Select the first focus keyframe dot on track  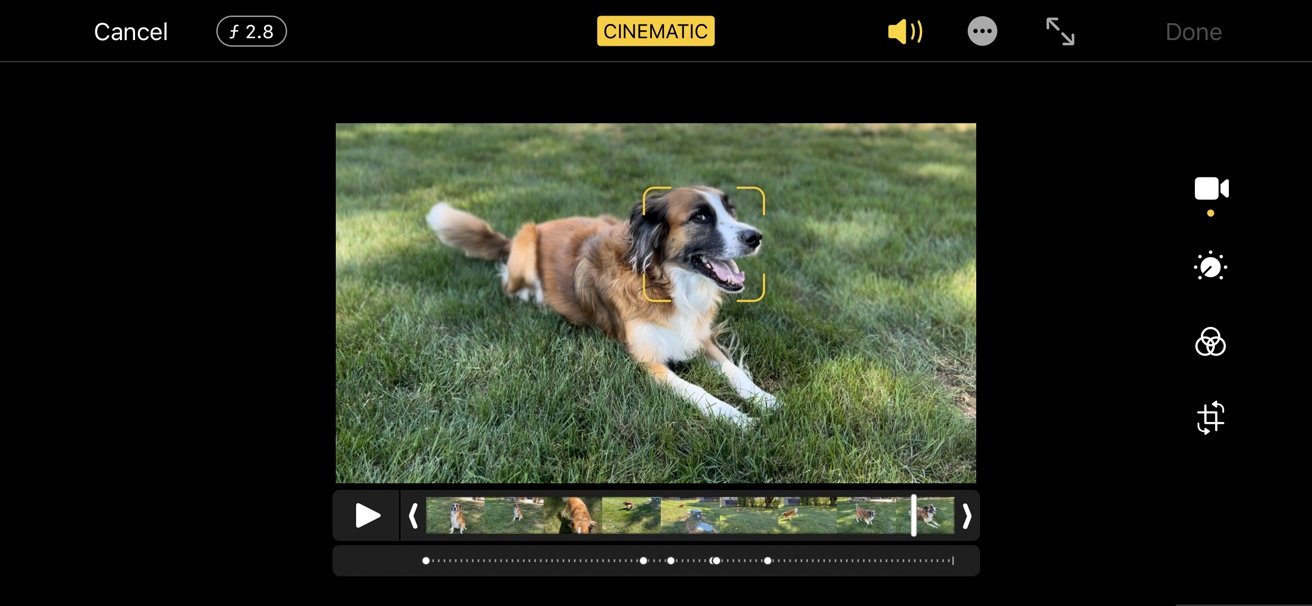pyautogui.click(x=426, y=560)
